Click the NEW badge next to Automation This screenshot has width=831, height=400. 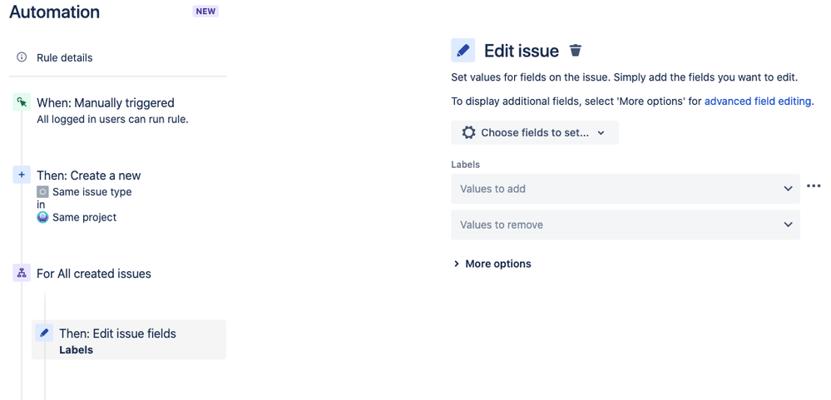pyautogui.click(x=206, y=11)
